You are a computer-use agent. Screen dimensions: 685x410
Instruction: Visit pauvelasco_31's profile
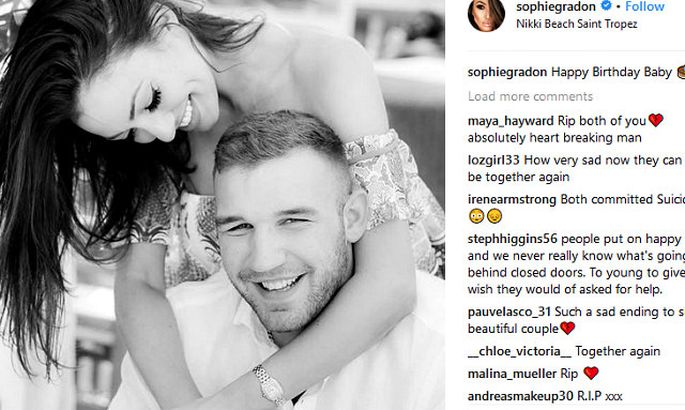(509, 312)
